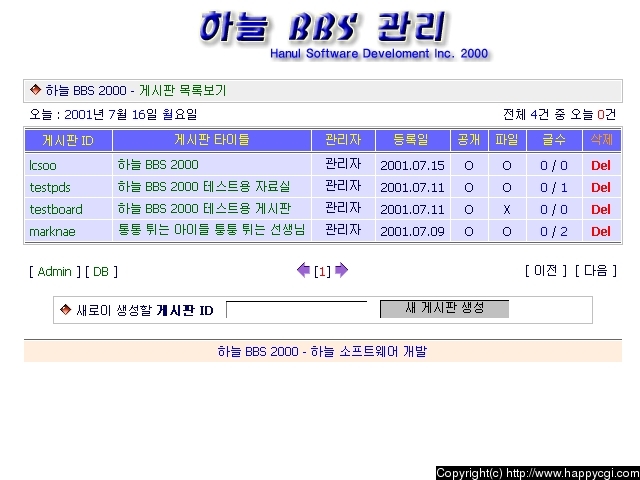Screen dimensions: 640x480
Task: Delete the testboard board with Del
Action: (601, 209)
